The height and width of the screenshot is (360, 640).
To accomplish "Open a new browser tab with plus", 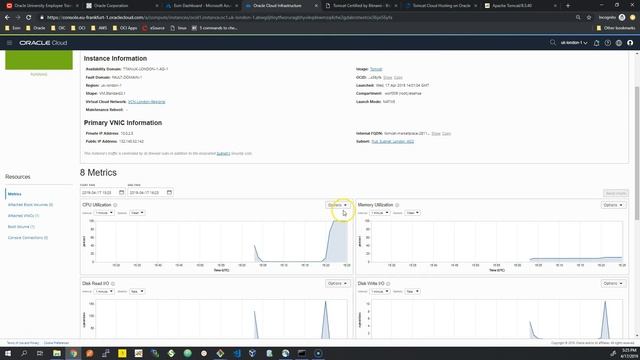I will pos(568,6).
